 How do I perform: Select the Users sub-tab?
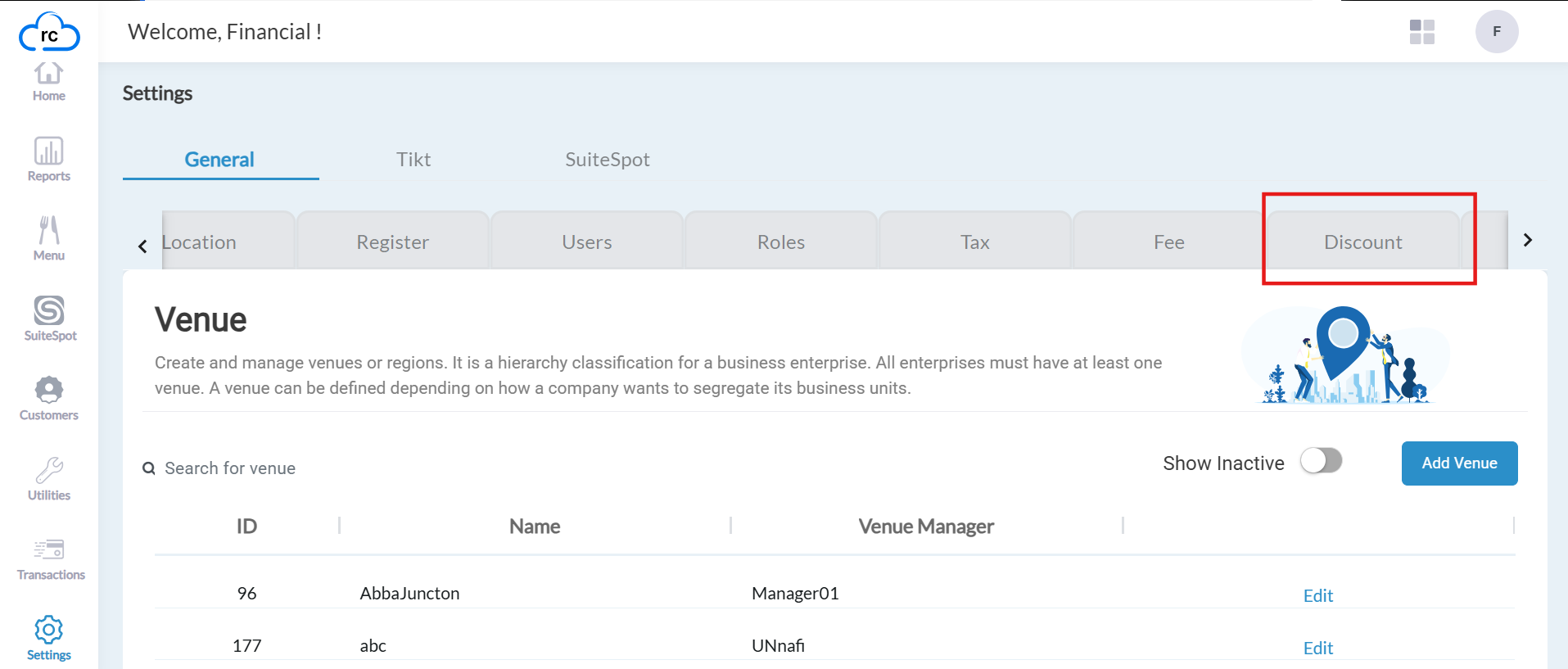pyautogui.click(x=587, y=241)
